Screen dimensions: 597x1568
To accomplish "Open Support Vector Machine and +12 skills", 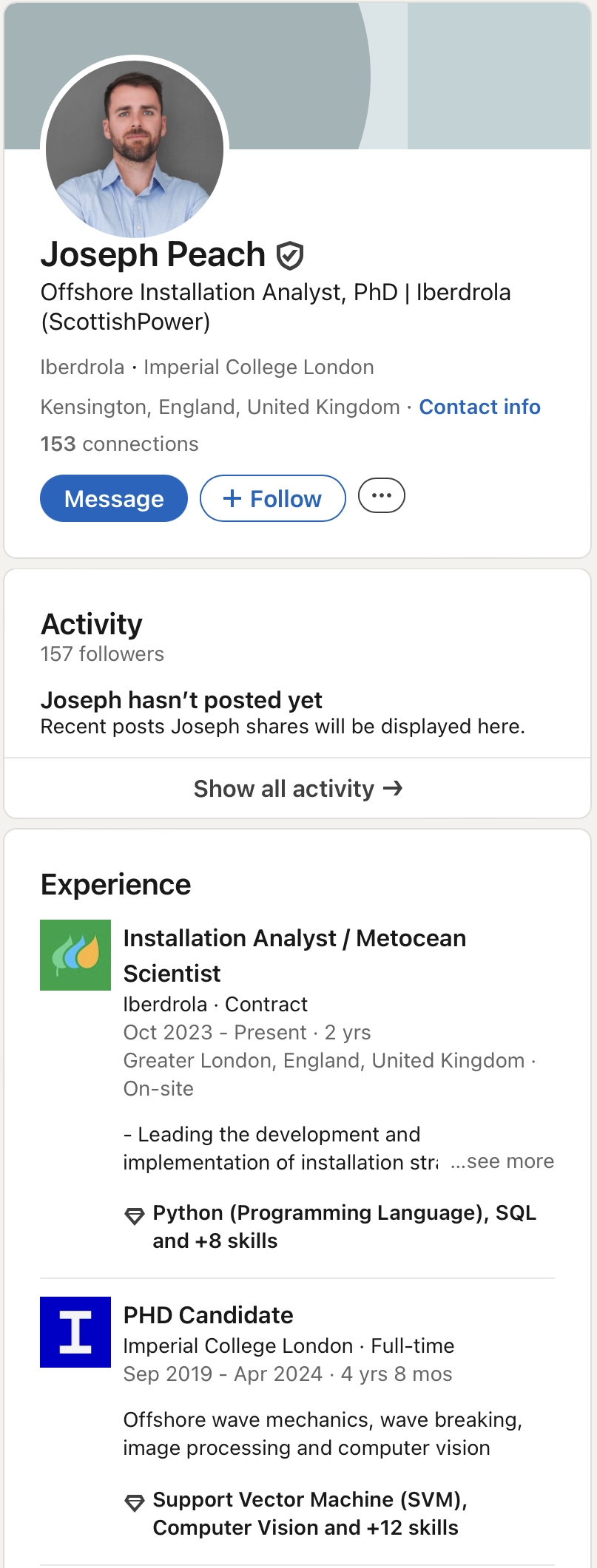I will coord(309,1513).
